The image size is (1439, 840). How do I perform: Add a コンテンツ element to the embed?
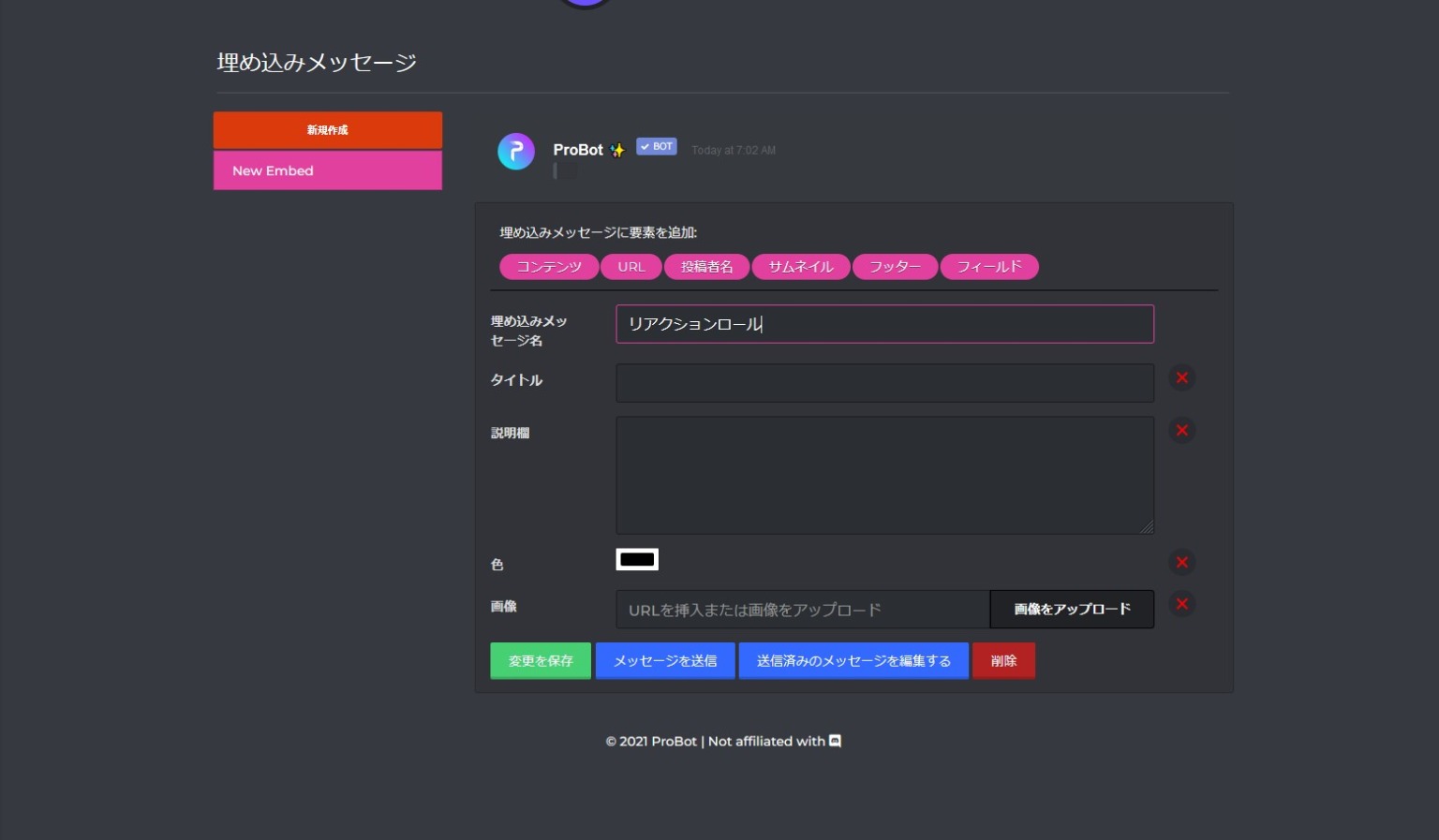[549, 267]
